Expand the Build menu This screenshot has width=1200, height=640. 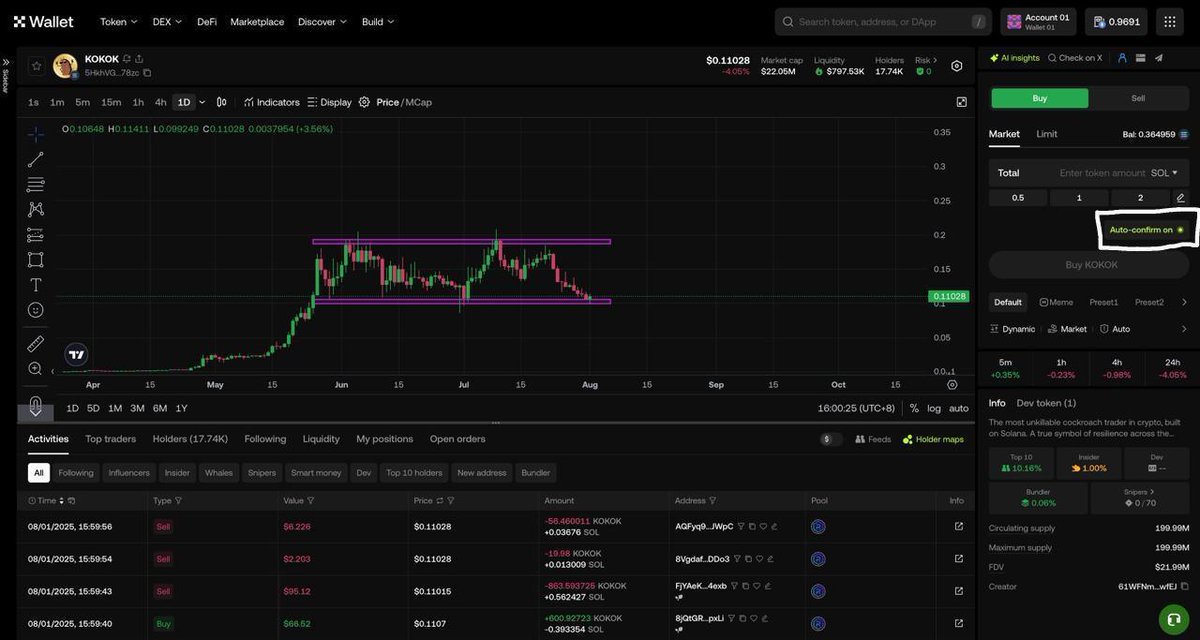[x=378, y=21]
